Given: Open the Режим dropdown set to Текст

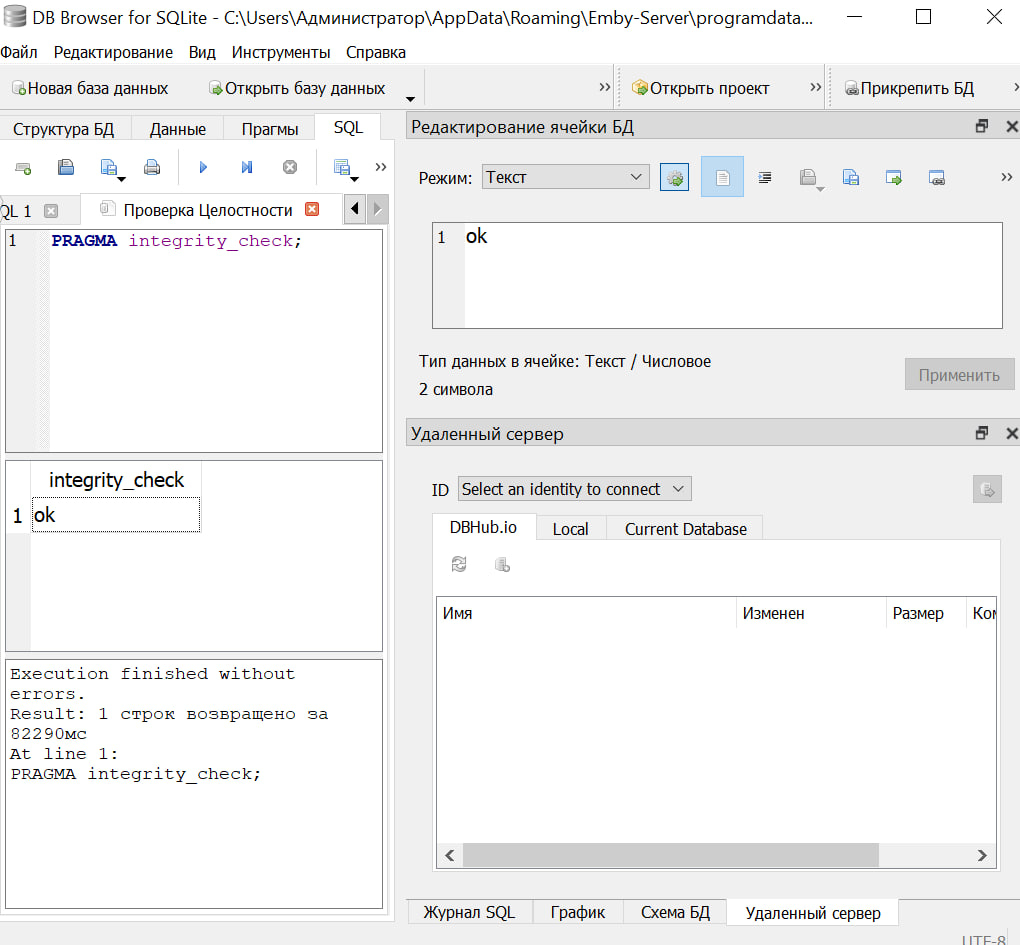Looking at the screenshot, I should pyautogui.click(x=565, y=178).
